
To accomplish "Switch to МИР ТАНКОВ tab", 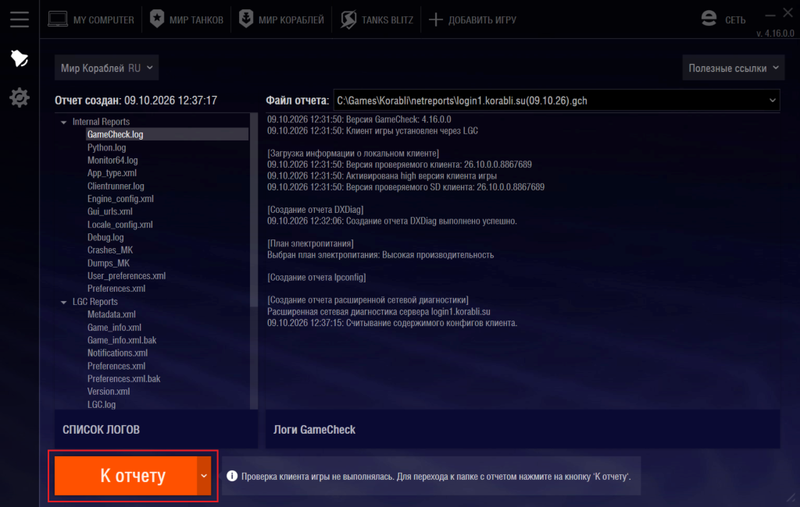I will 186,20.
